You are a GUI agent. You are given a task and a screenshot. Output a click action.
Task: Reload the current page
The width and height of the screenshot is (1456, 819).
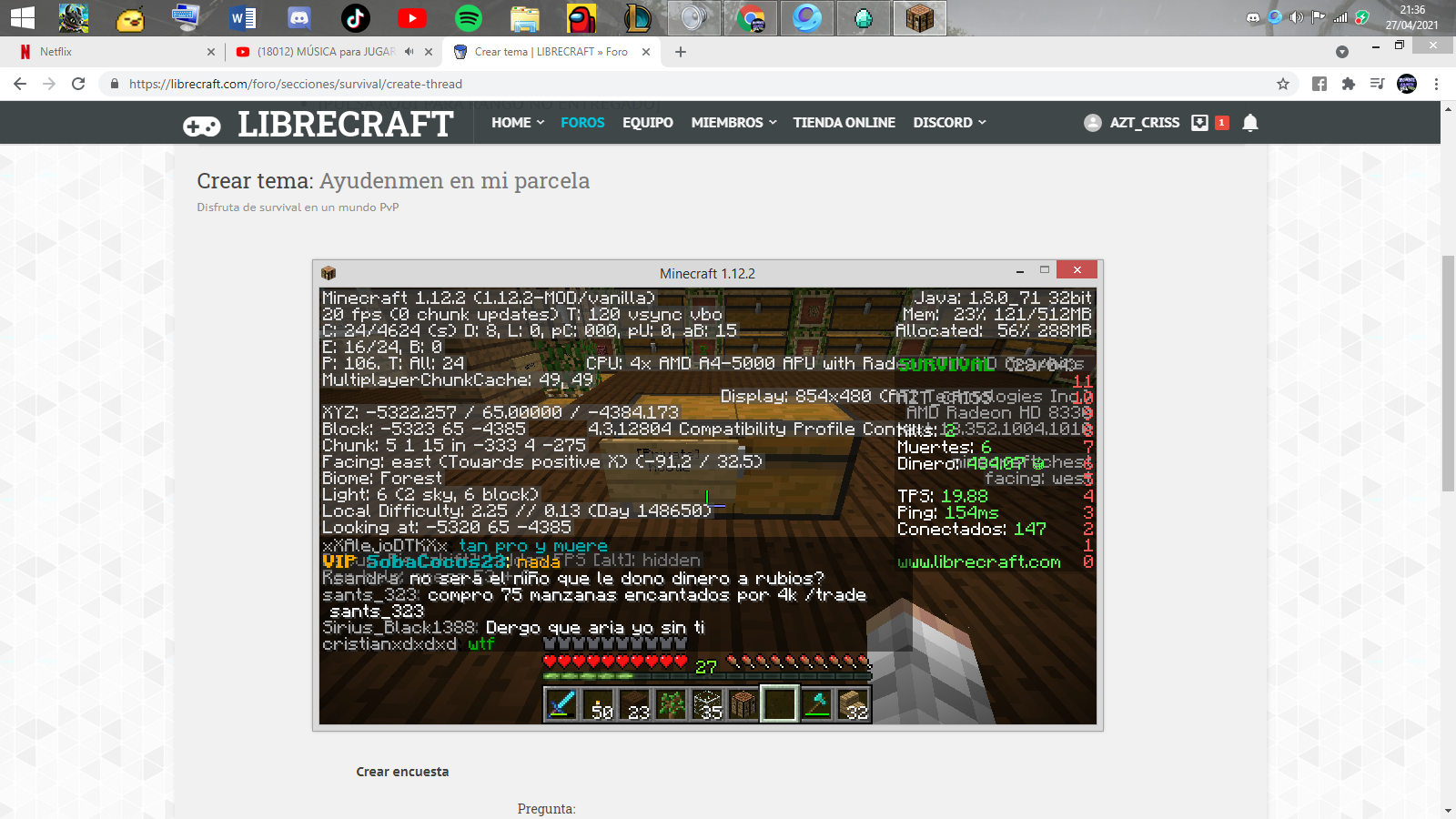pyautogui.click(x=78, y=84)
